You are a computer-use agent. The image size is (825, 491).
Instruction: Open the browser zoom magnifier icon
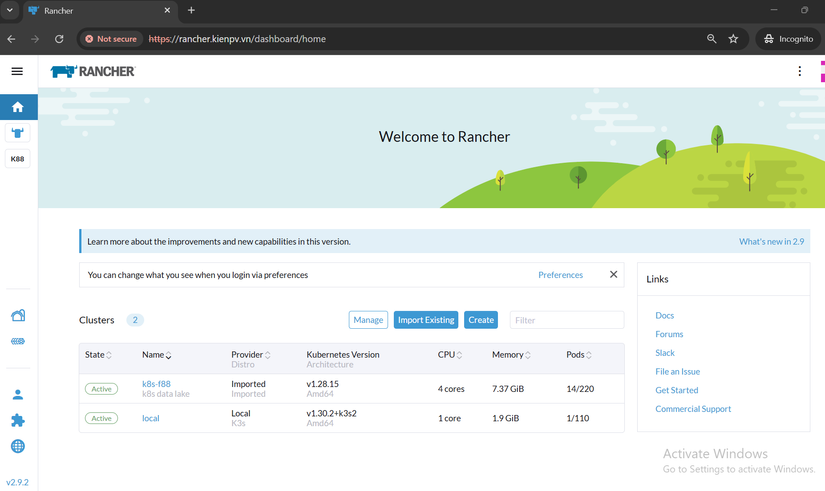pos(711,39)
